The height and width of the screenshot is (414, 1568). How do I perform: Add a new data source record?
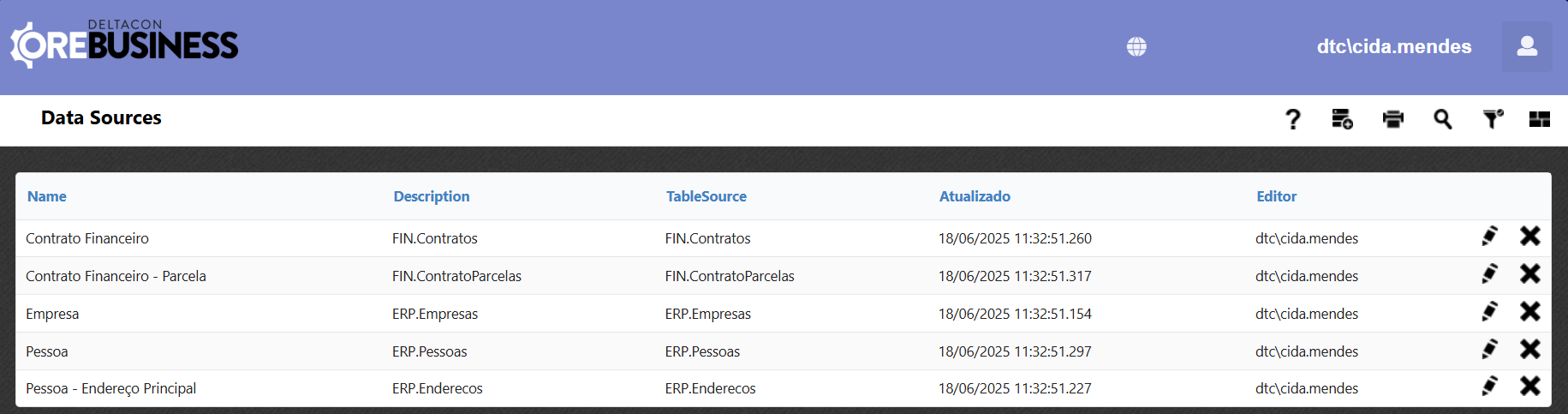click(1342, 119)
